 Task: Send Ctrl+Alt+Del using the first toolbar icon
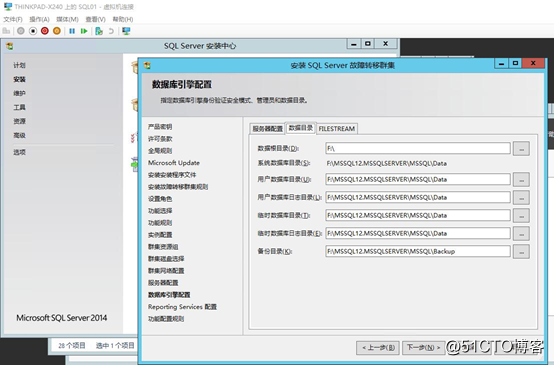pyautogui.click(x=6, y=31)
